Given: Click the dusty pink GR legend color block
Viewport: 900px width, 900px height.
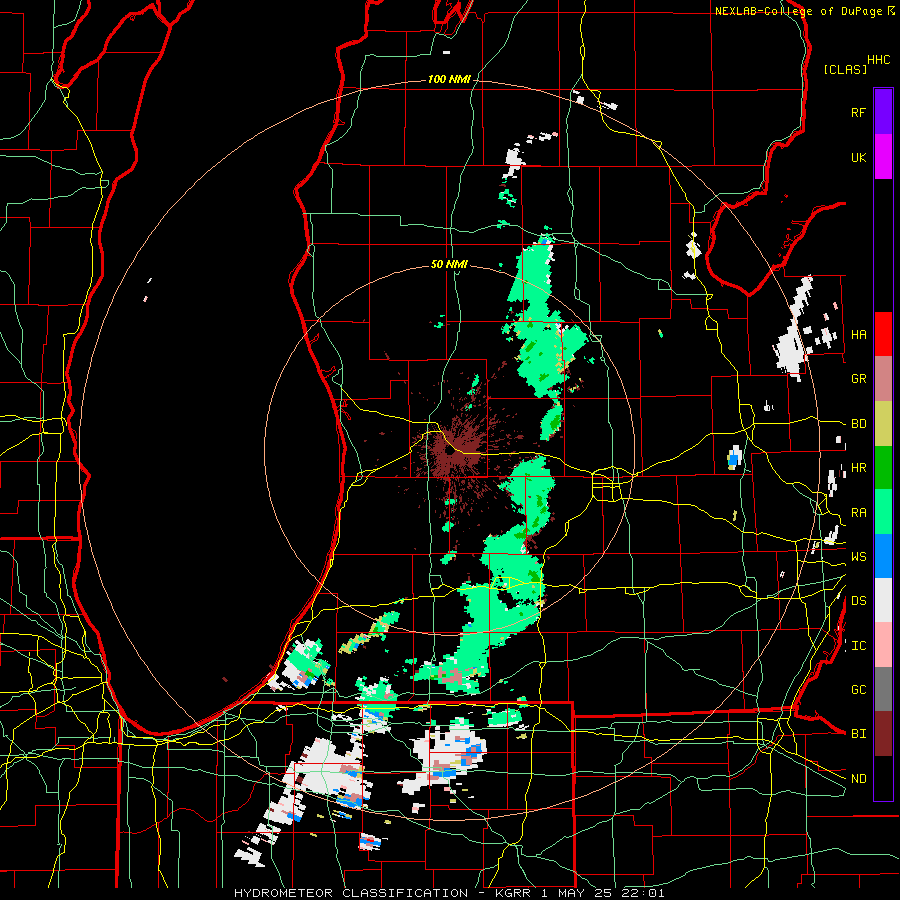Looking at the screenshot, I should pos(883,379).
